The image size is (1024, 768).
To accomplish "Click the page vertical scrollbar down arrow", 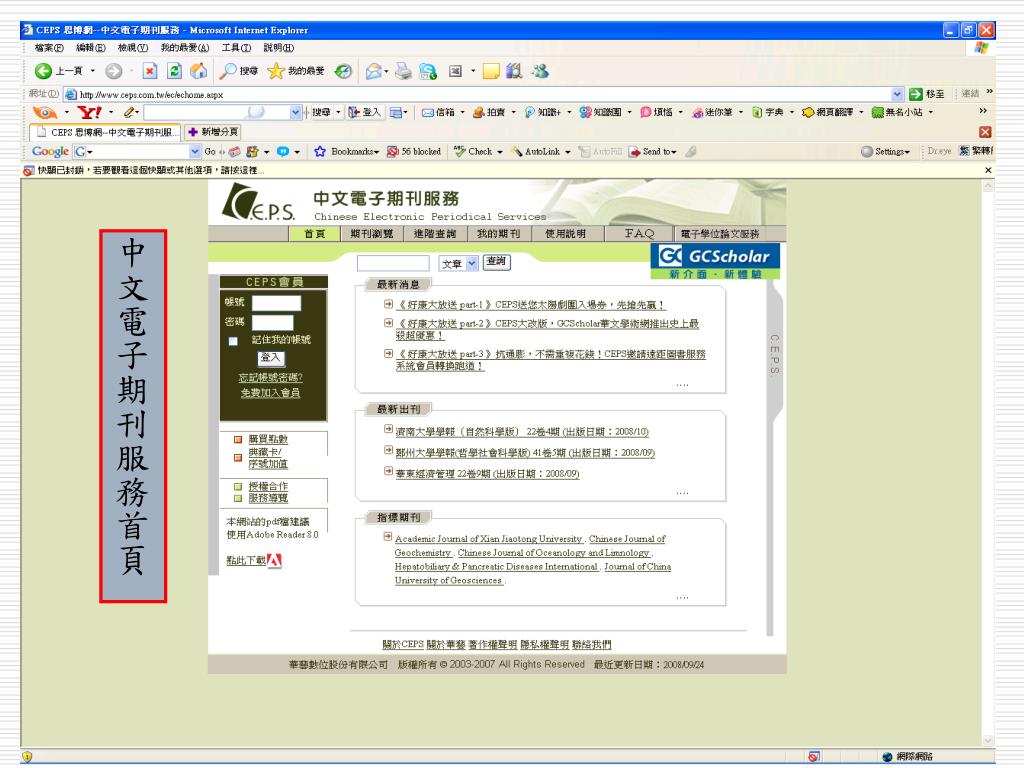I will pyautogui.click(x=988, y=741).
